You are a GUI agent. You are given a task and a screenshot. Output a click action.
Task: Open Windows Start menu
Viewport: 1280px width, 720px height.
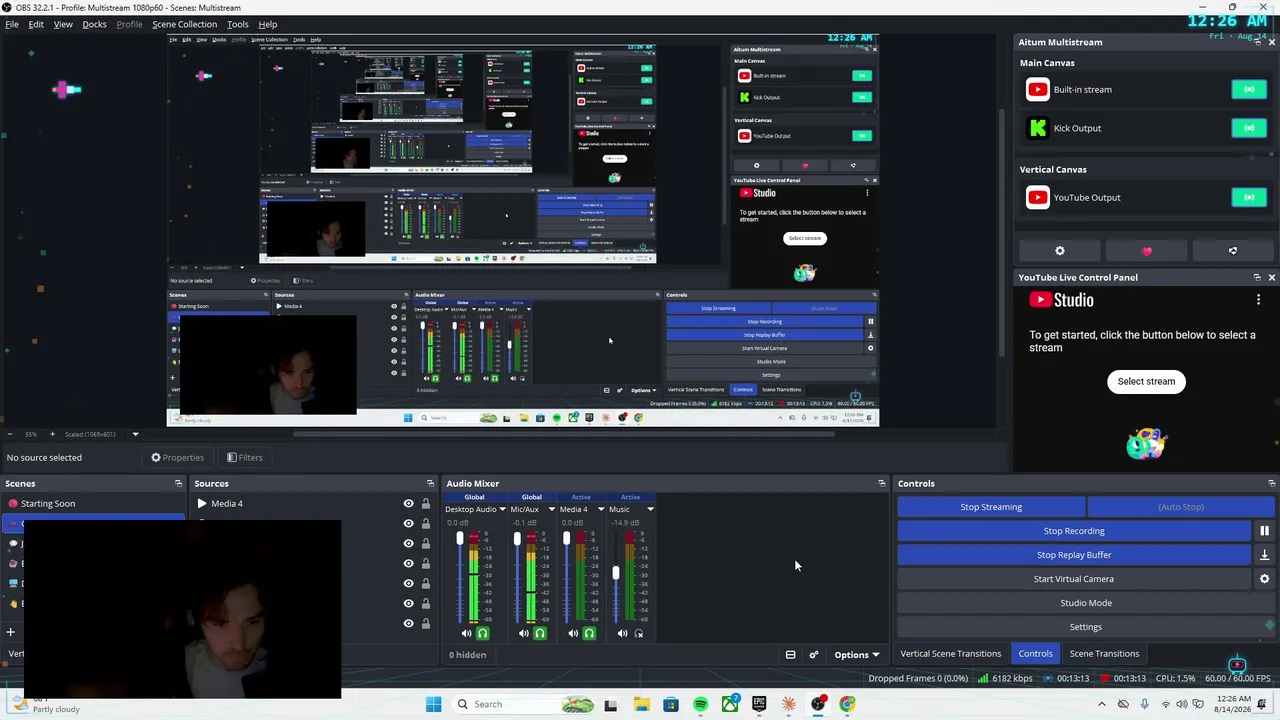tap(433, 704)
